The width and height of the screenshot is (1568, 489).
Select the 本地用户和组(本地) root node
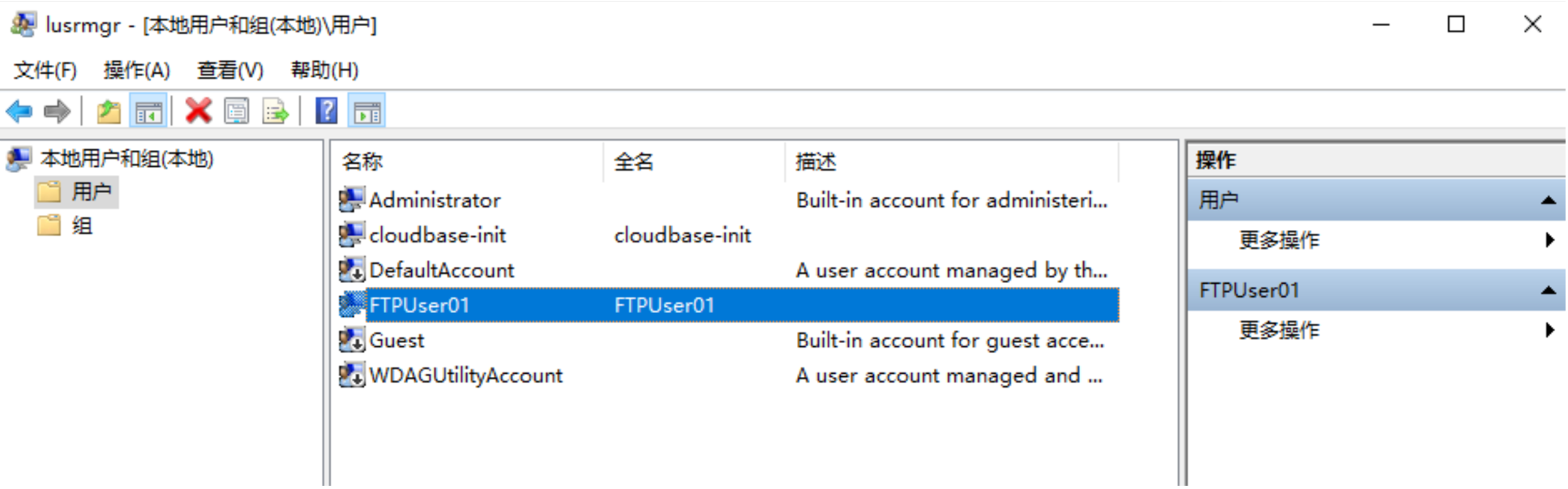[126, 159]
